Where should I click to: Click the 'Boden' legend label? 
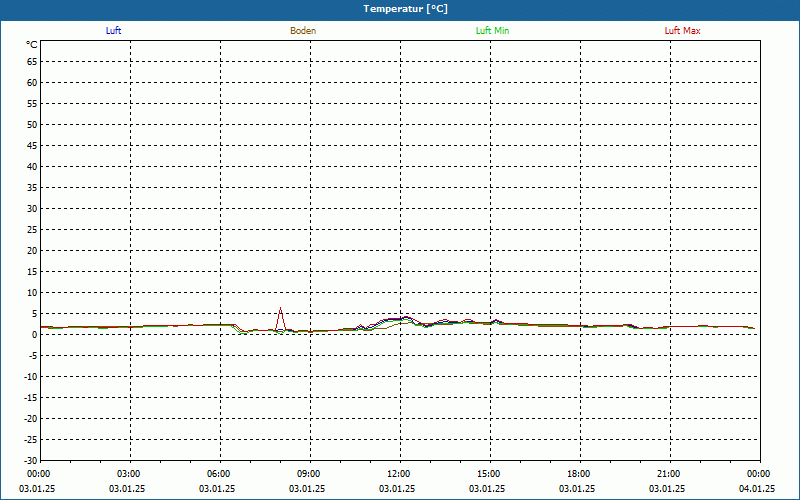tap(303, 31)
